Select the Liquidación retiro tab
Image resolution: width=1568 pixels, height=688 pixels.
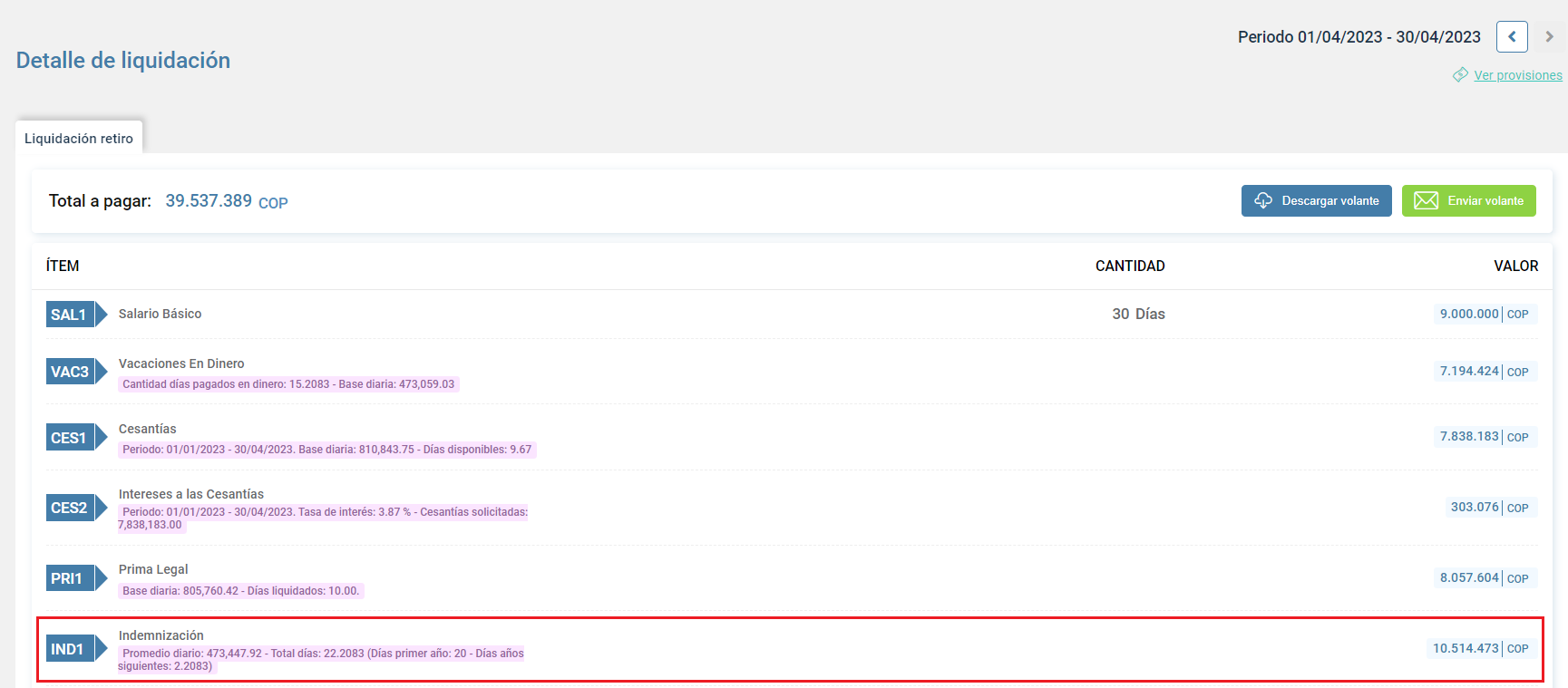tap(79, 138)
